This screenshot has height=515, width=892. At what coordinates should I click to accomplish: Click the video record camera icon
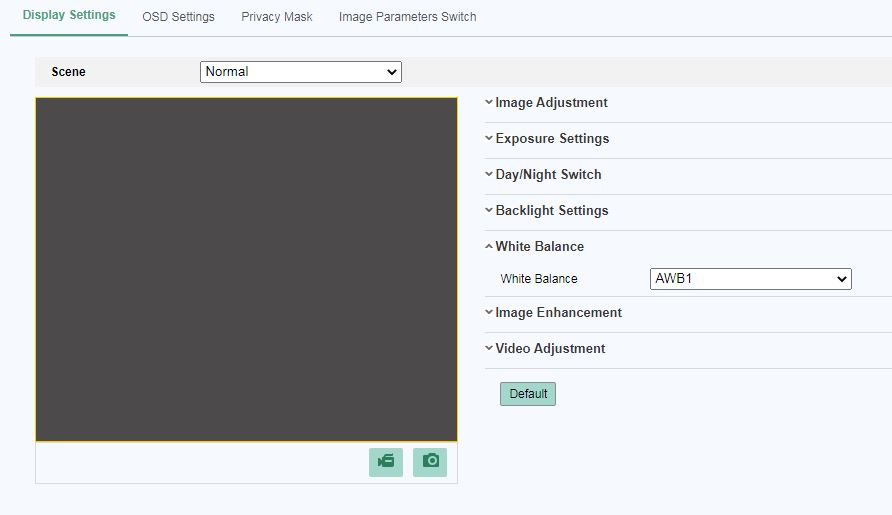pos(386,461)
